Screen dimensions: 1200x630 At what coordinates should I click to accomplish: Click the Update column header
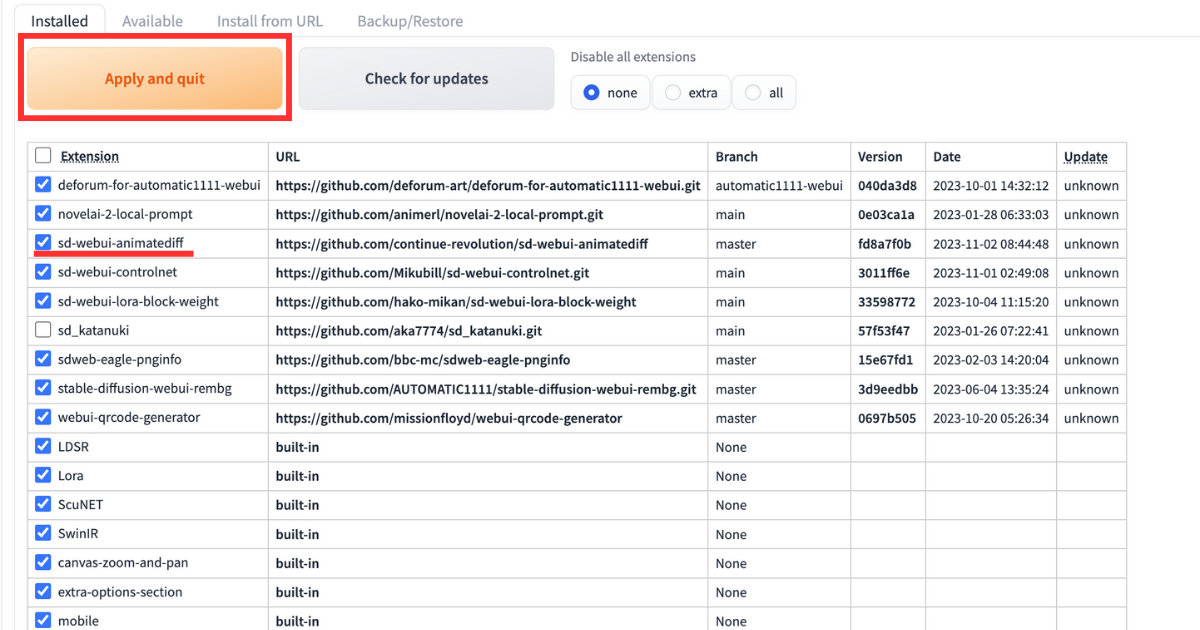1086,157
